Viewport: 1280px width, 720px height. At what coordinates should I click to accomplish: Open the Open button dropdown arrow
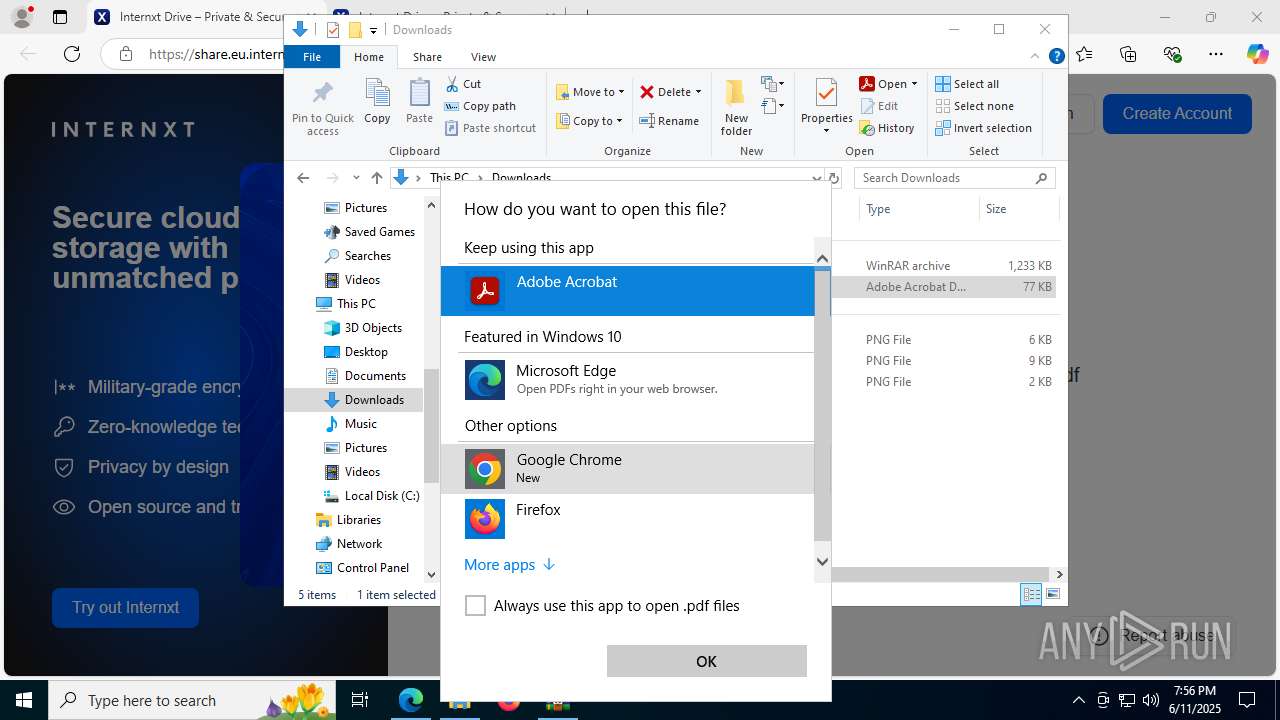click(x=914, y=84)
